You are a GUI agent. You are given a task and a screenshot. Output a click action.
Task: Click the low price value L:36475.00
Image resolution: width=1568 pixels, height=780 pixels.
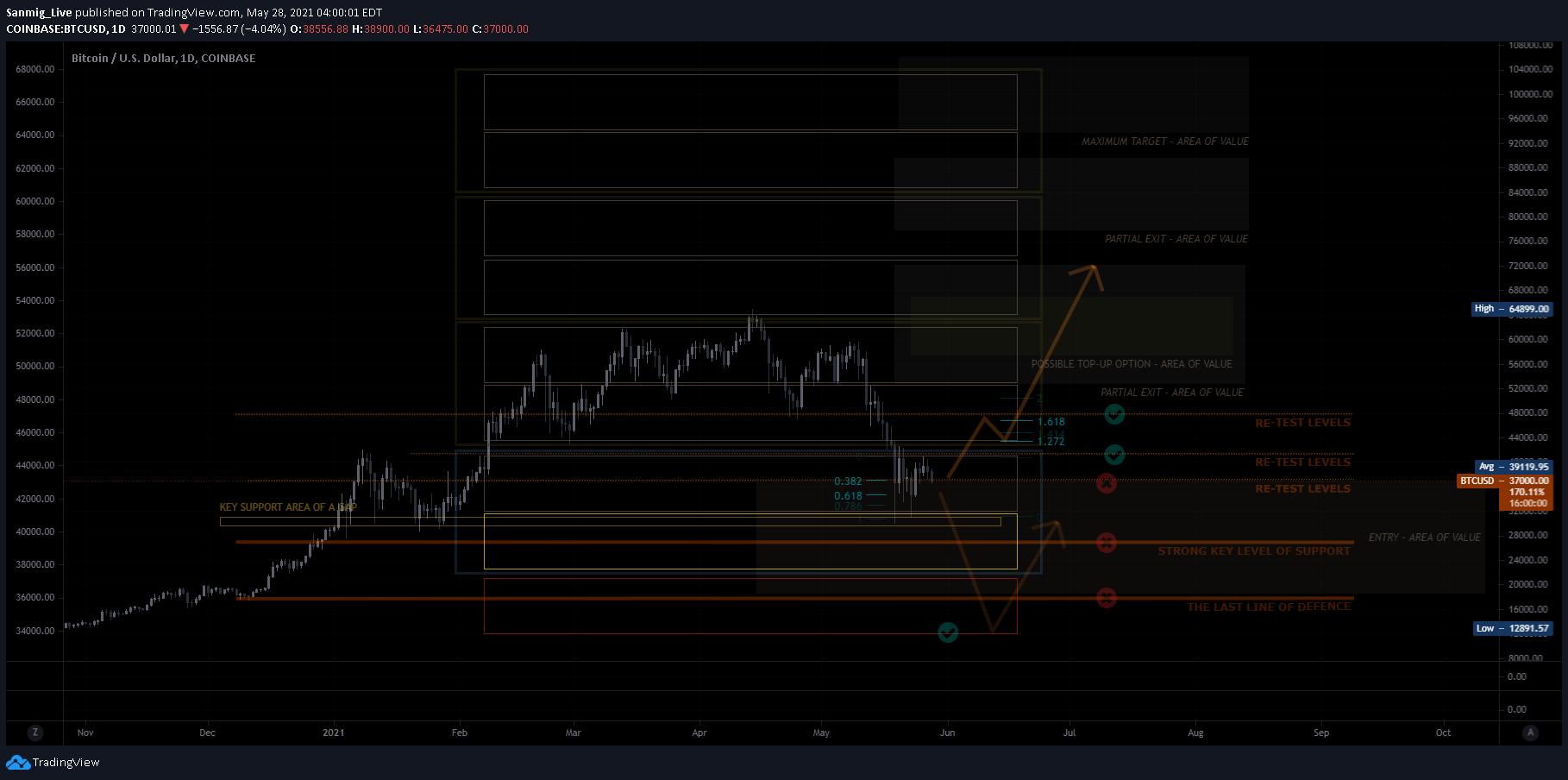(441, 28)
